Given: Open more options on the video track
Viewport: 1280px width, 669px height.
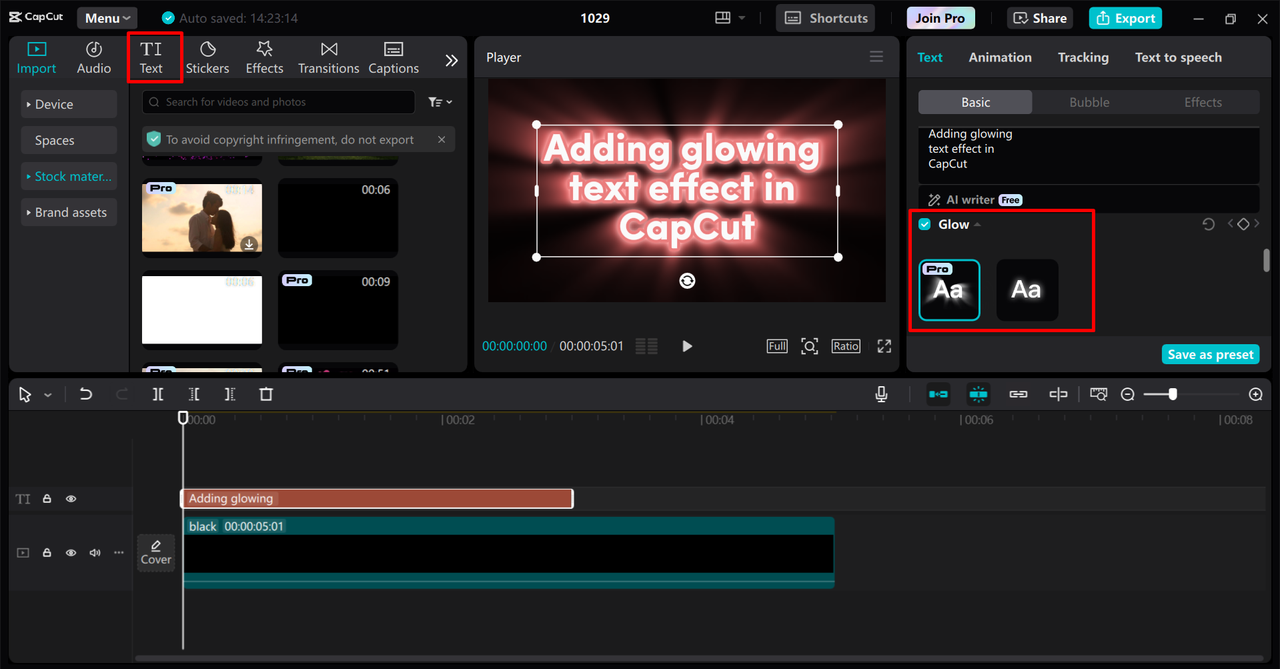Looking at the screenshot, I should 119,552.
